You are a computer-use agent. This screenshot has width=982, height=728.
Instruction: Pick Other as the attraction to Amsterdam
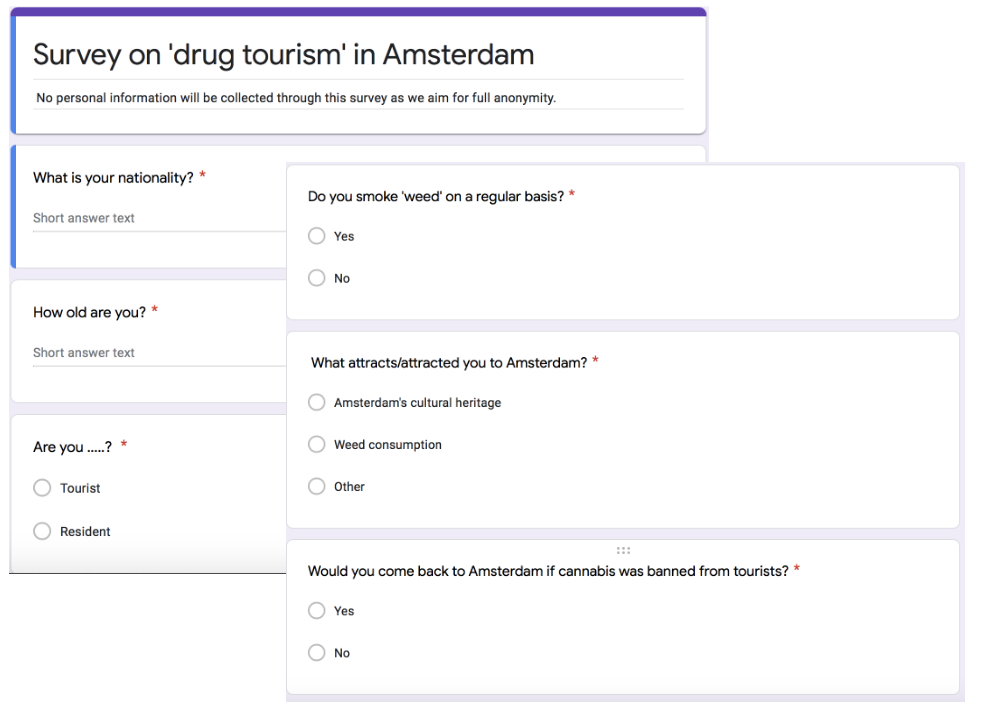pyautogui.click(x=317, y=486)
